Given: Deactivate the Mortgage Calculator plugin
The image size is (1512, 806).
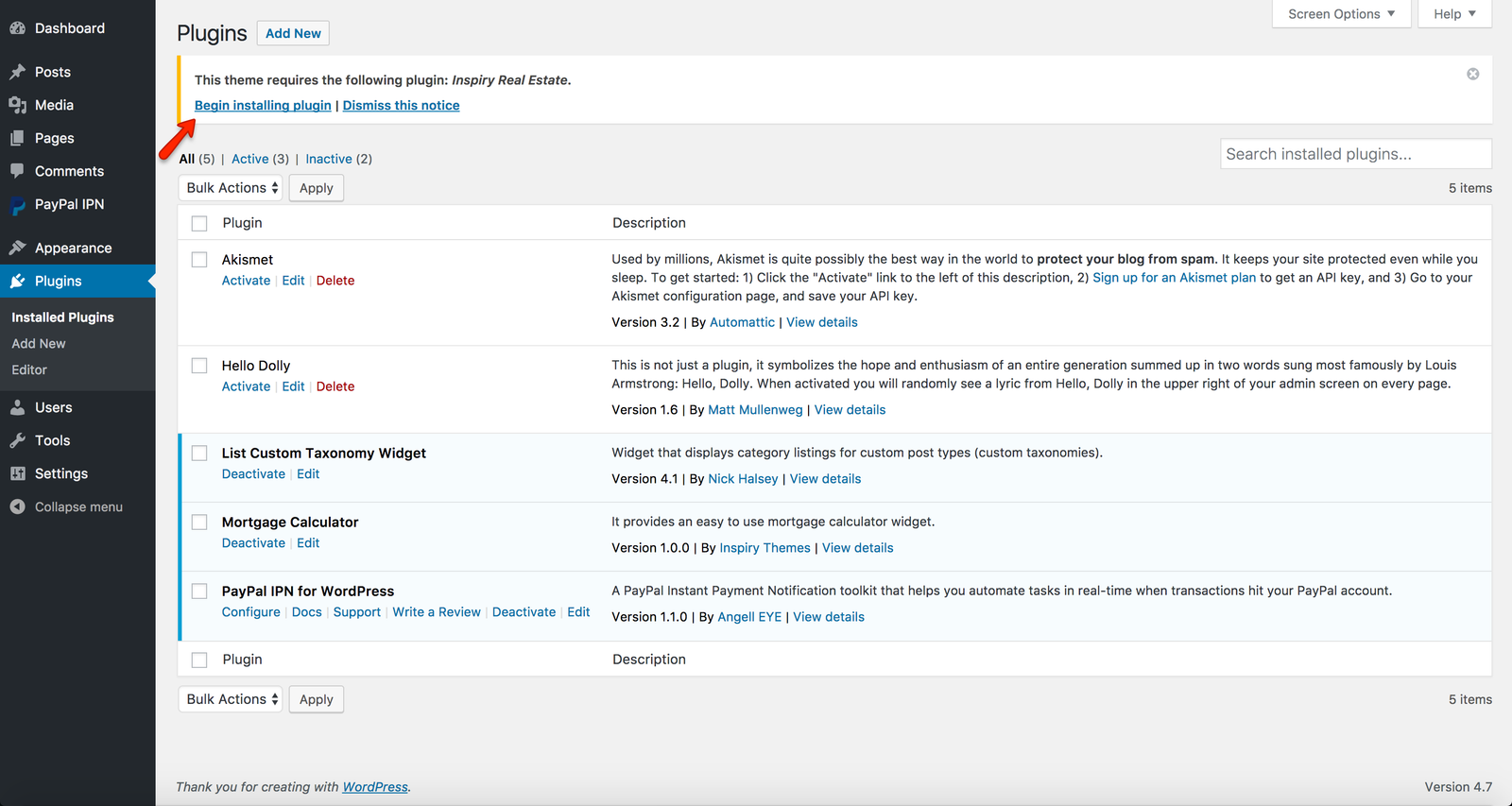Looking at the screenshot, I should pos(253,543).
